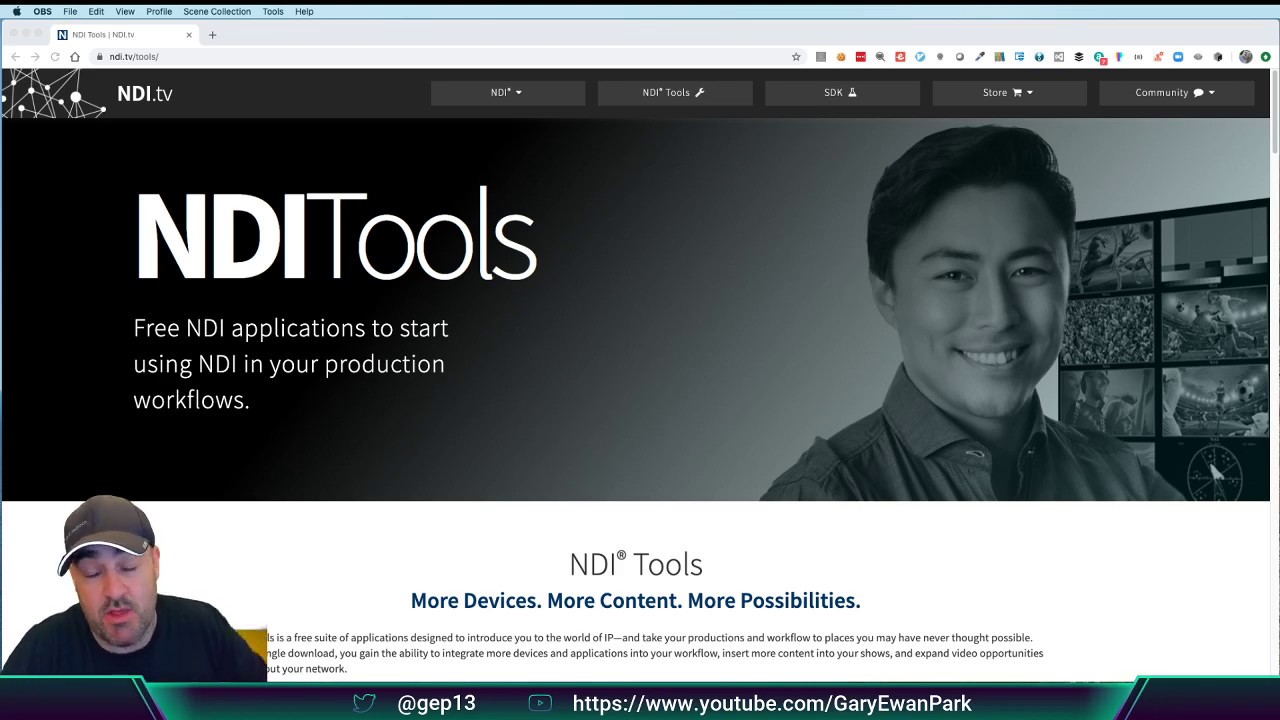Click the blue Zoom camera extension icon
Image resolution: width=1280 pixels, height=720 pixels.
(1178, 57)
